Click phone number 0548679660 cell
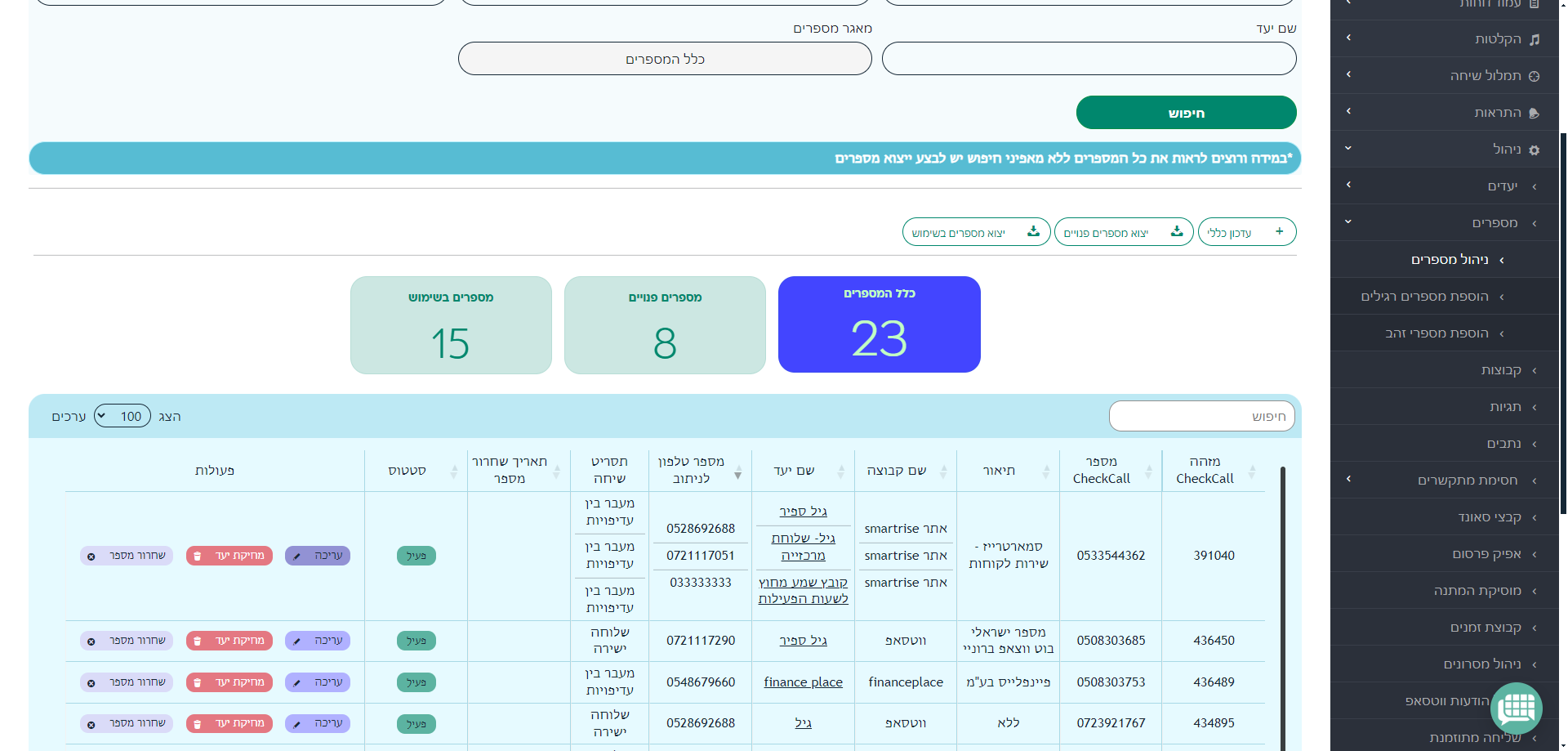1568x751 pixels. 700,682
